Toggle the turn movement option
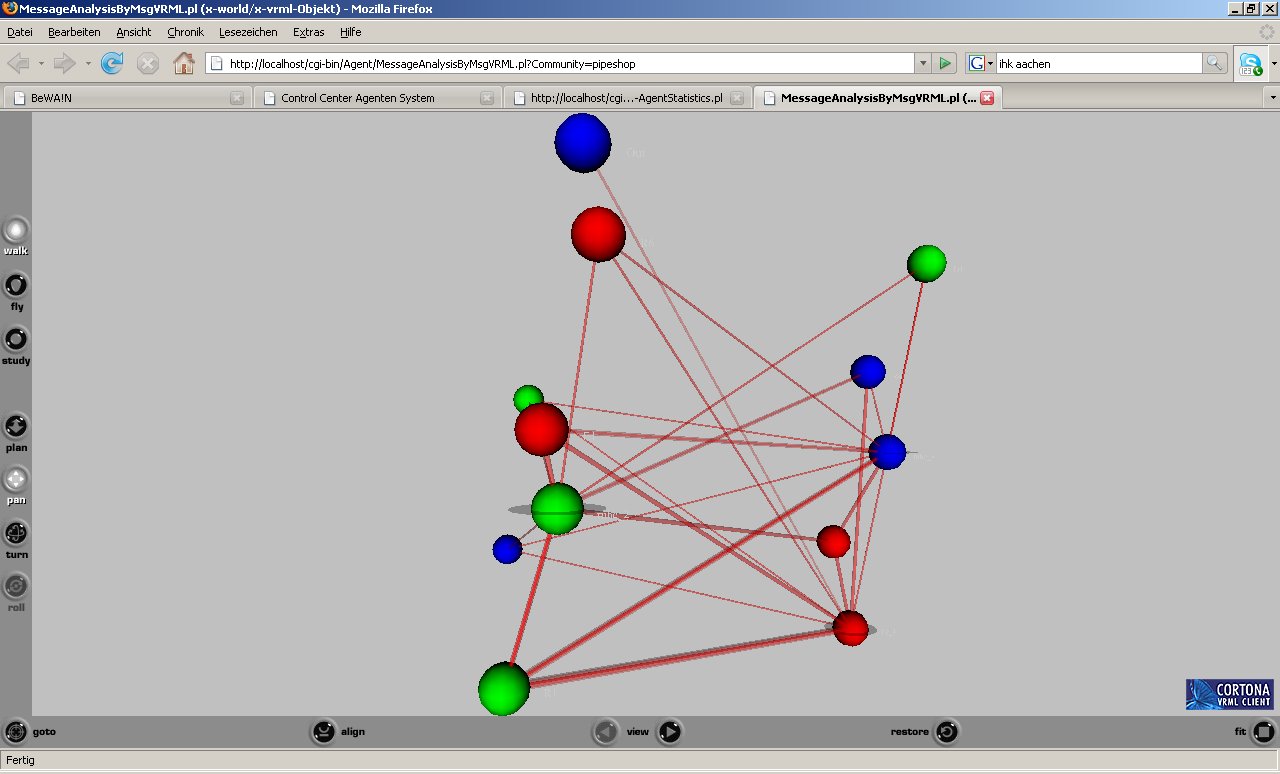The image size is (1280, 774). pyautogui.click(x=16, y=533)
